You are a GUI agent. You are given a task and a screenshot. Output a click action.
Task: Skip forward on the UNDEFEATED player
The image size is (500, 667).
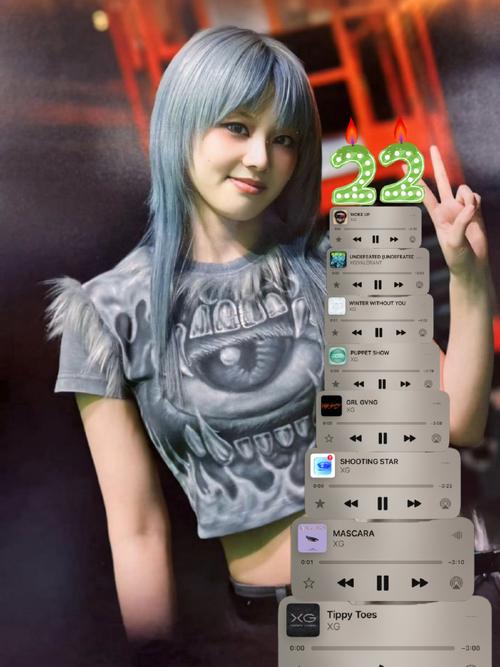pos(398,285)
